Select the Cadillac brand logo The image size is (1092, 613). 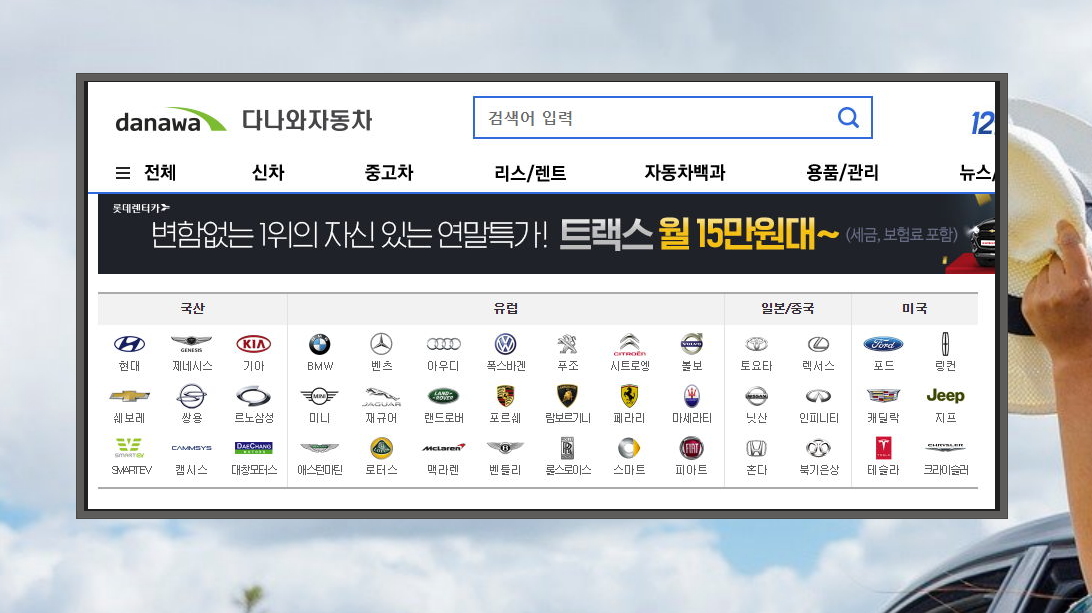883,396
